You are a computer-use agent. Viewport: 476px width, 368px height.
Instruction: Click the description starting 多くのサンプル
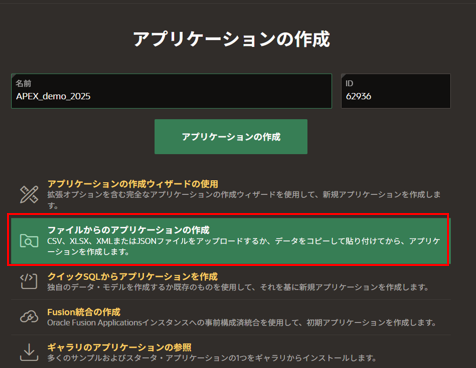pos(212,358)
